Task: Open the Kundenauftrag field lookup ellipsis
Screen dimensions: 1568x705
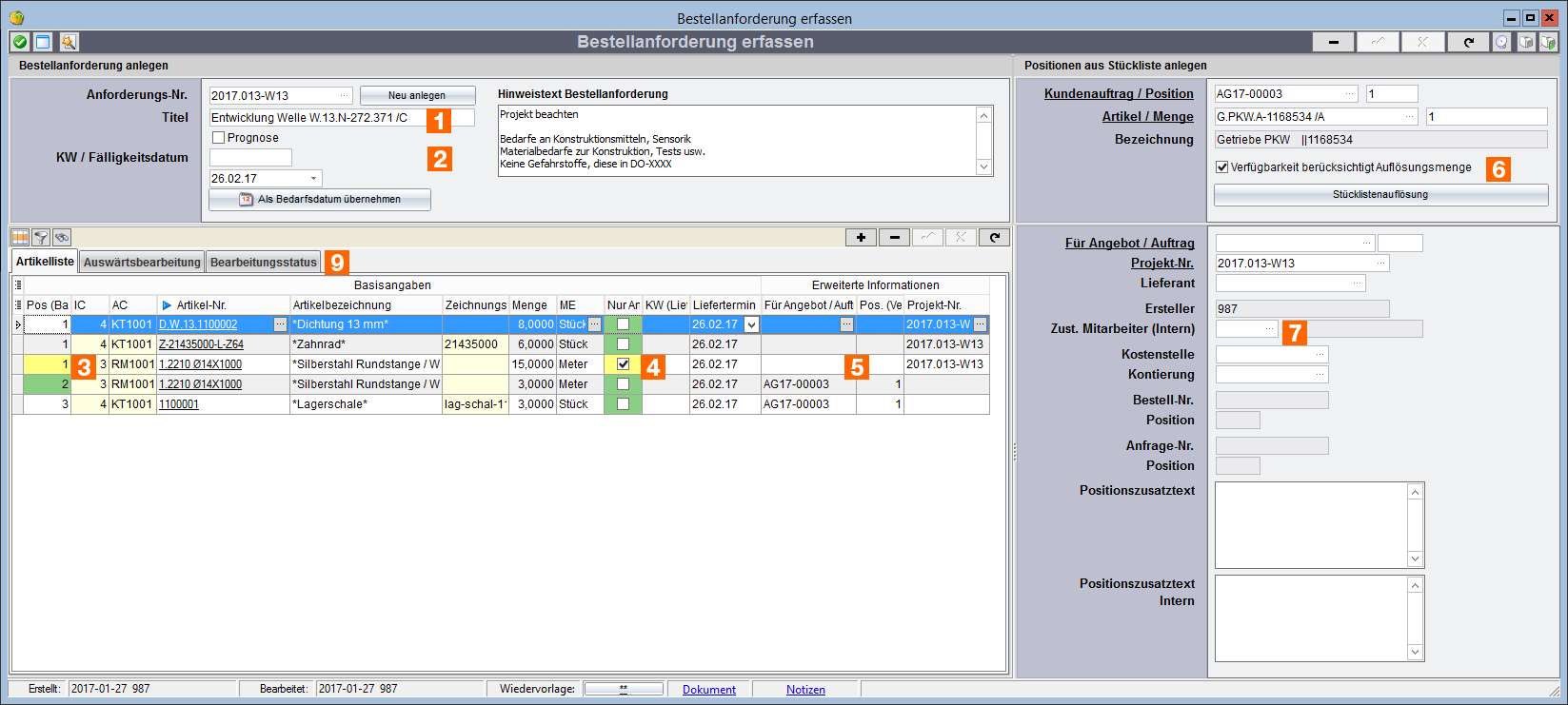Action: 1349,94
